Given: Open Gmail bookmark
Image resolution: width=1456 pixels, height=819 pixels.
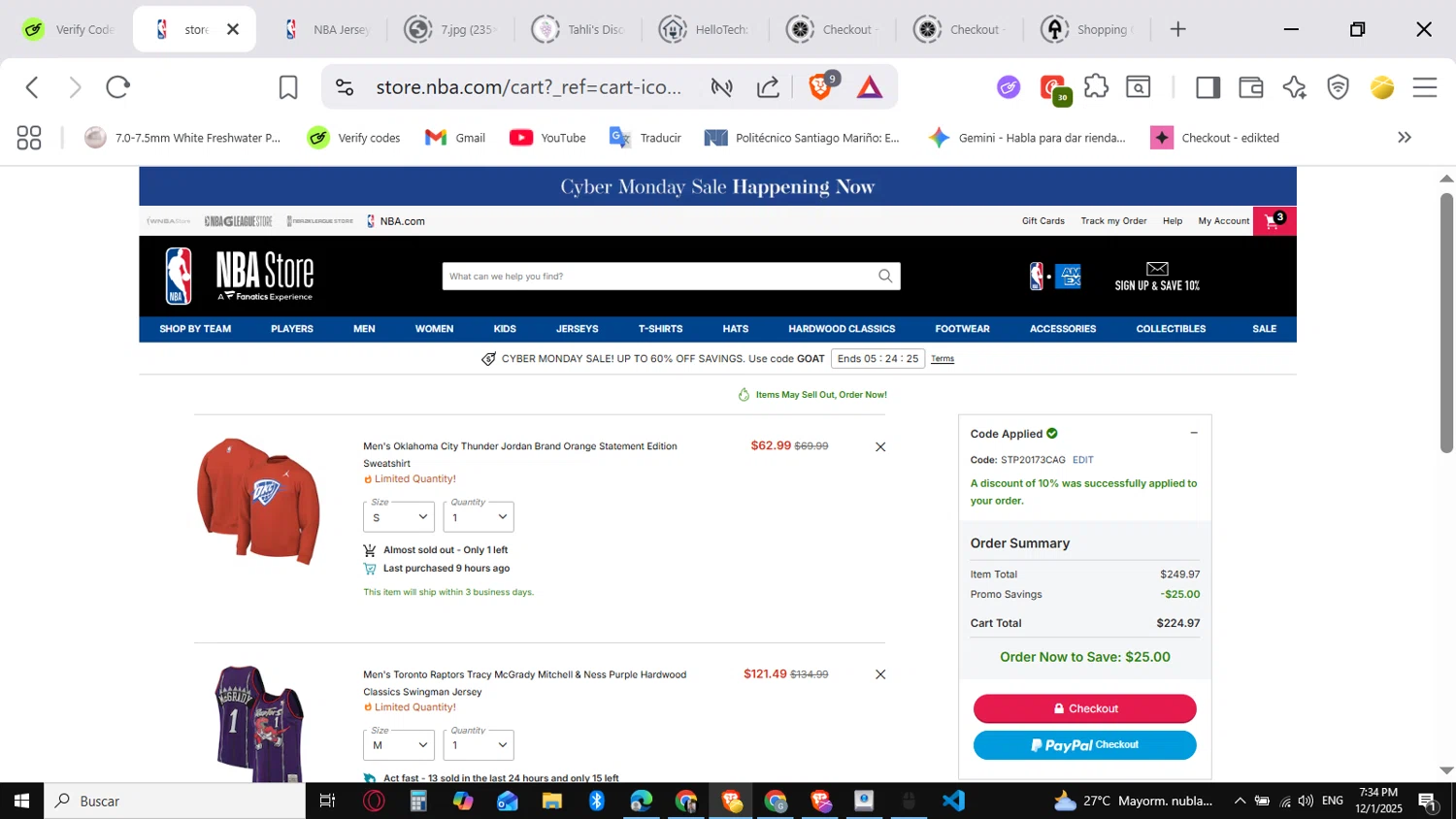Looking at the screenshot, I should pyautogui.click(x=455, y=138).
